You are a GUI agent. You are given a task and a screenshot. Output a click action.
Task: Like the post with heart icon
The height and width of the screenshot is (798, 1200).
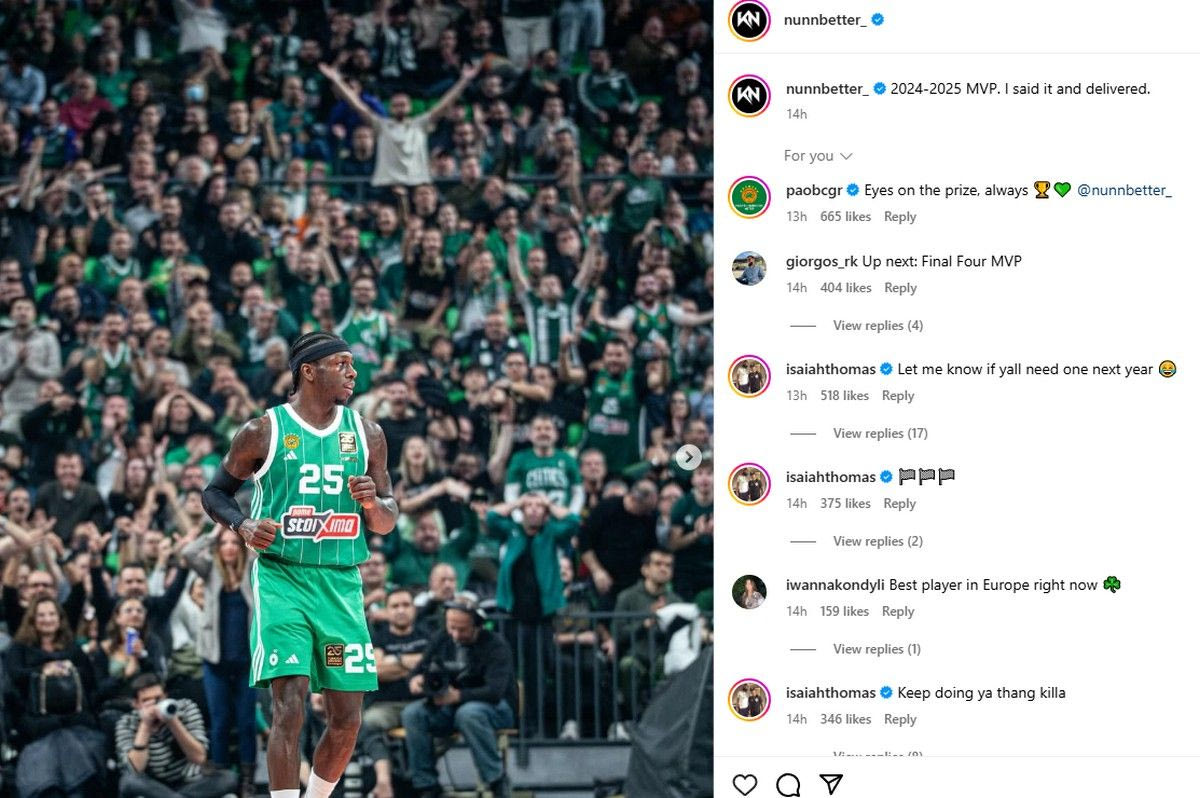tap(745, 785)
